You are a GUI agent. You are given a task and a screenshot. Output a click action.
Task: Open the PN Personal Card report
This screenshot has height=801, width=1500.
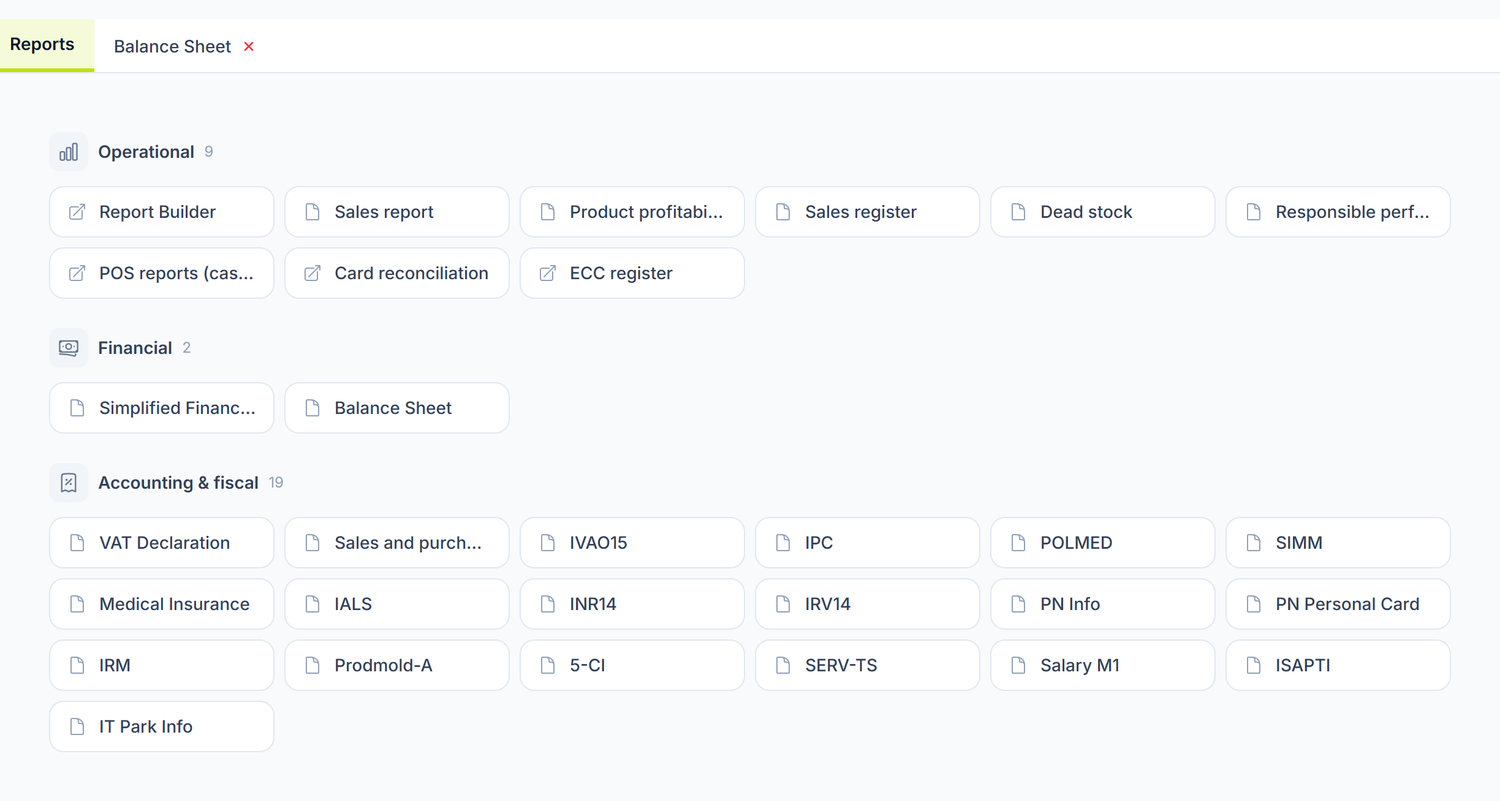point(1338,604)
